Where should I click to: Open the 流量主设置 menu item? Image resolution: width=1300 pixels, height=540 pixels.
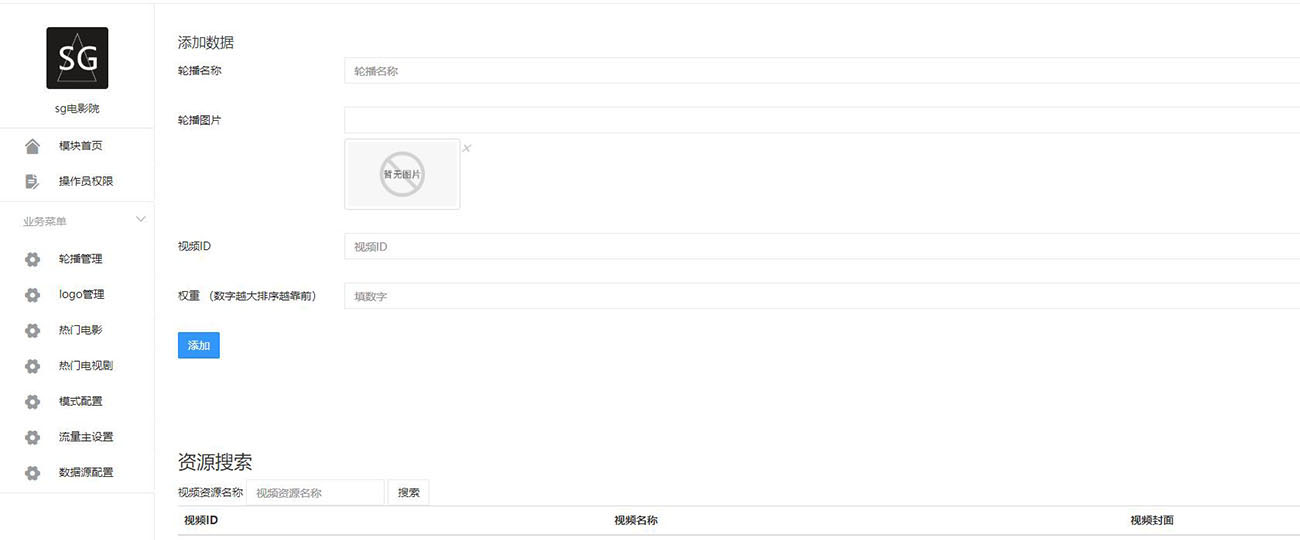tap(85, 437)
